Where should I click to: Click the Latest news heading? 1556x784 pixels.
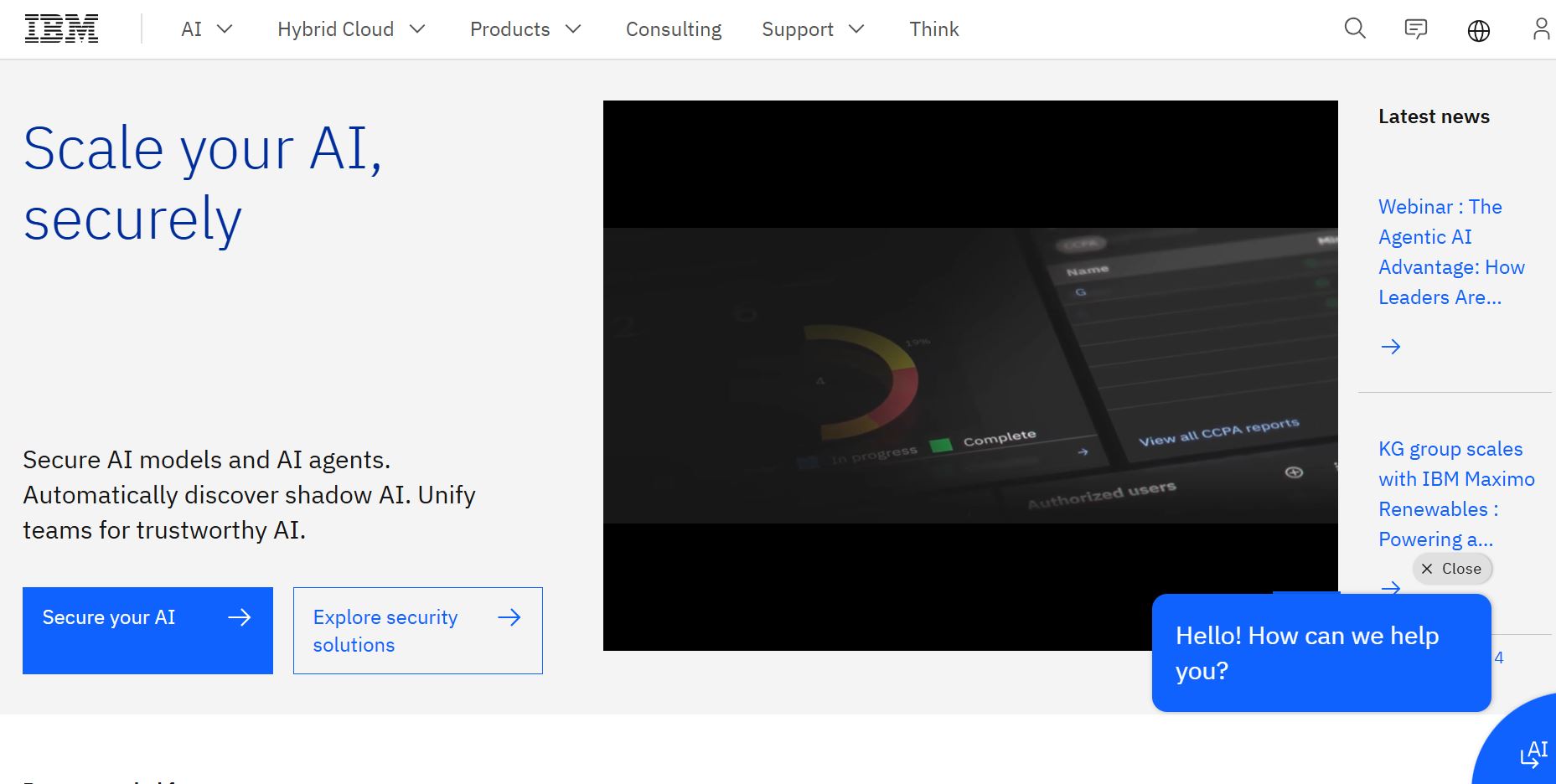click(1434, 116)
